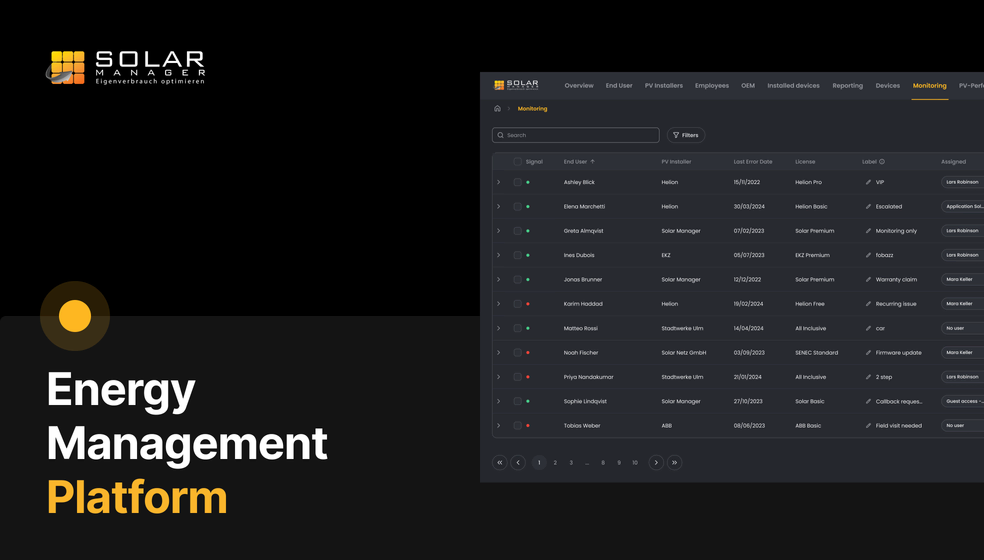The height and width of the screenshot is (560, 984).
Task: Click the Solar Manager logo in navbar
Action: point(516,85)
